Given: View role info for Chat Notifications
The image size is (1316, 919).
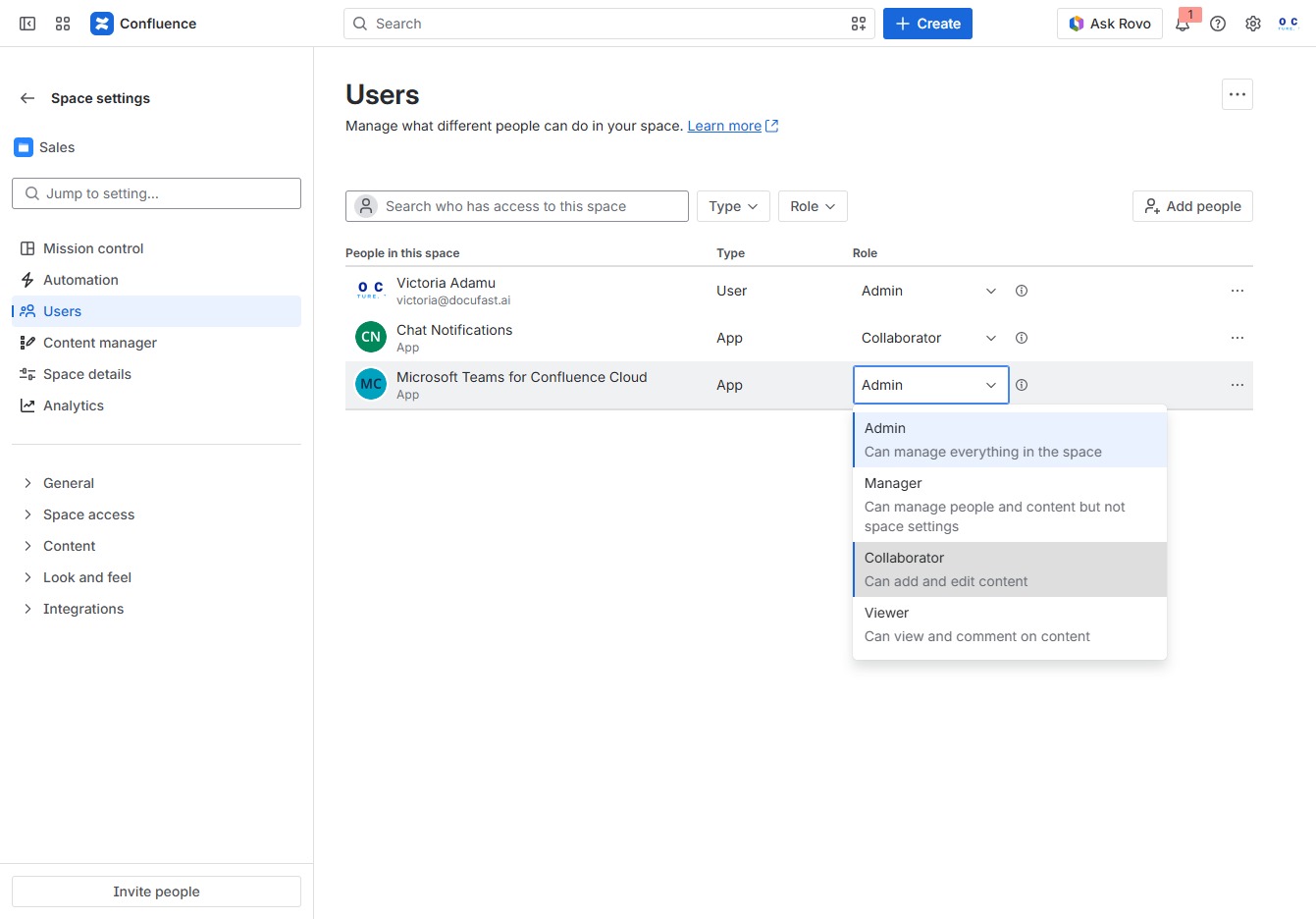Looking at the screenshot, I should click(1022, 338).
